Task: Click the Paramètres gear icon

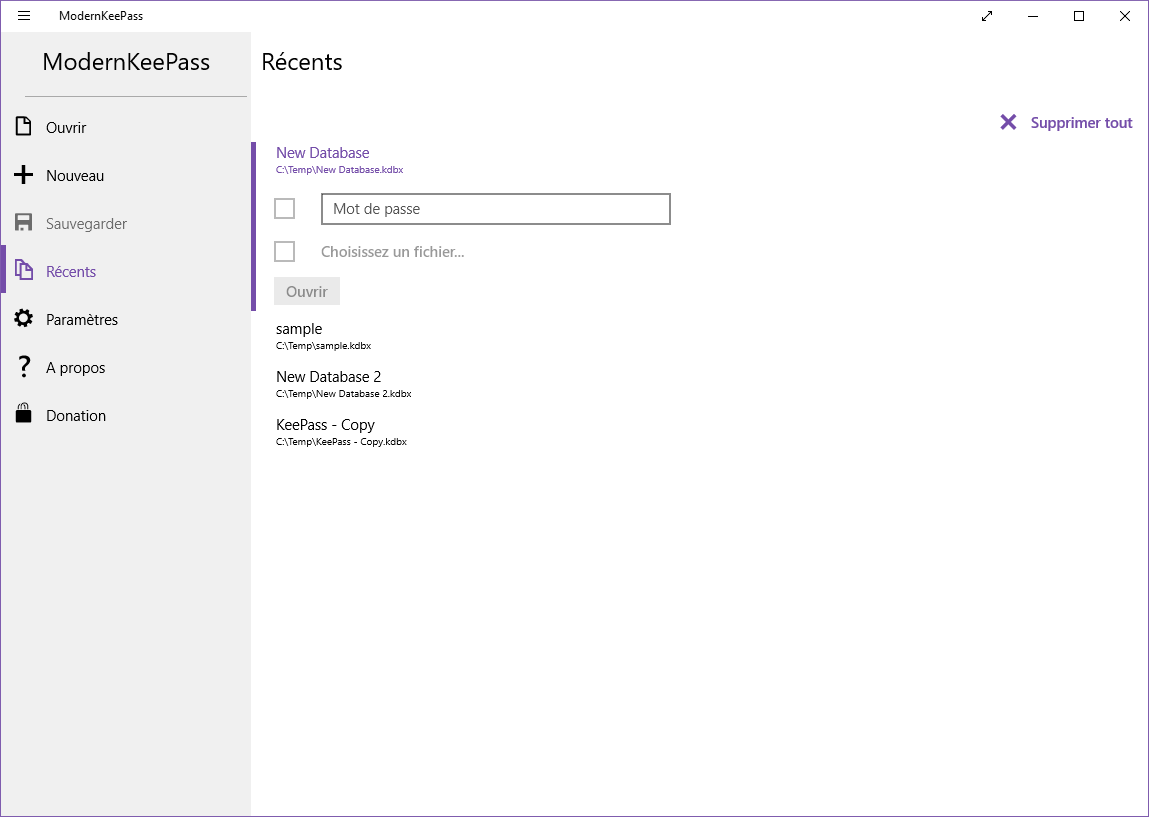Action: tap(24, 319)
